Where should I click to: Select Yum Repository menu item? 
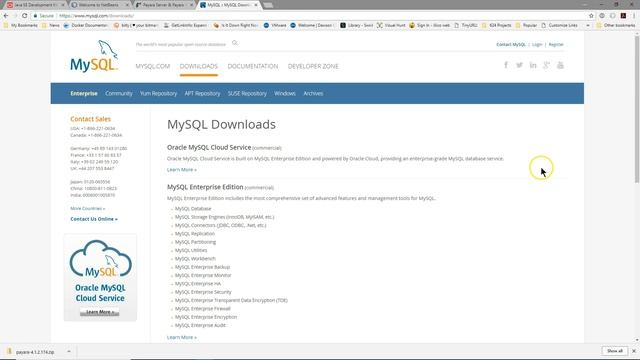coord(158,93)
